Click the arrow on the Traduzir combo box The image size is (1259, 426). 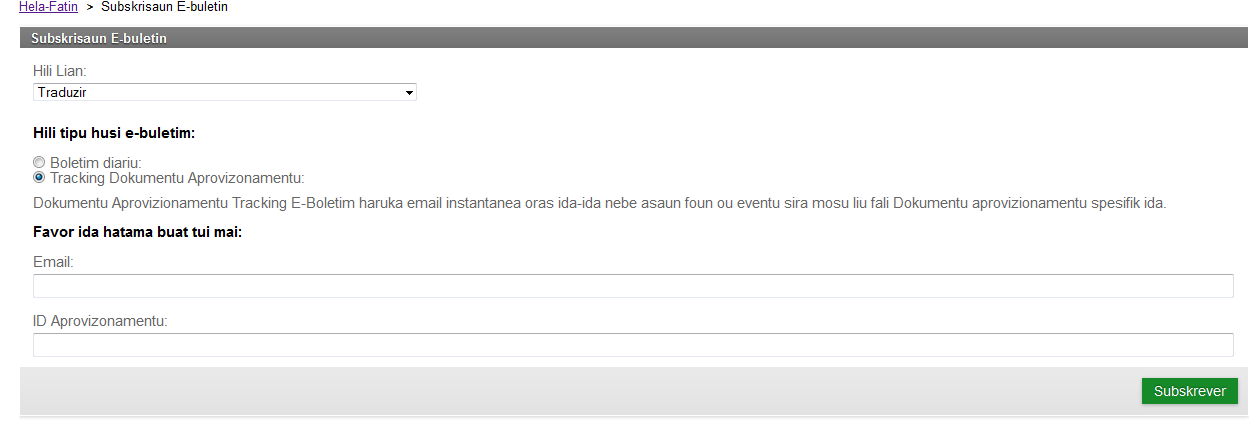(x=409, y=93)
